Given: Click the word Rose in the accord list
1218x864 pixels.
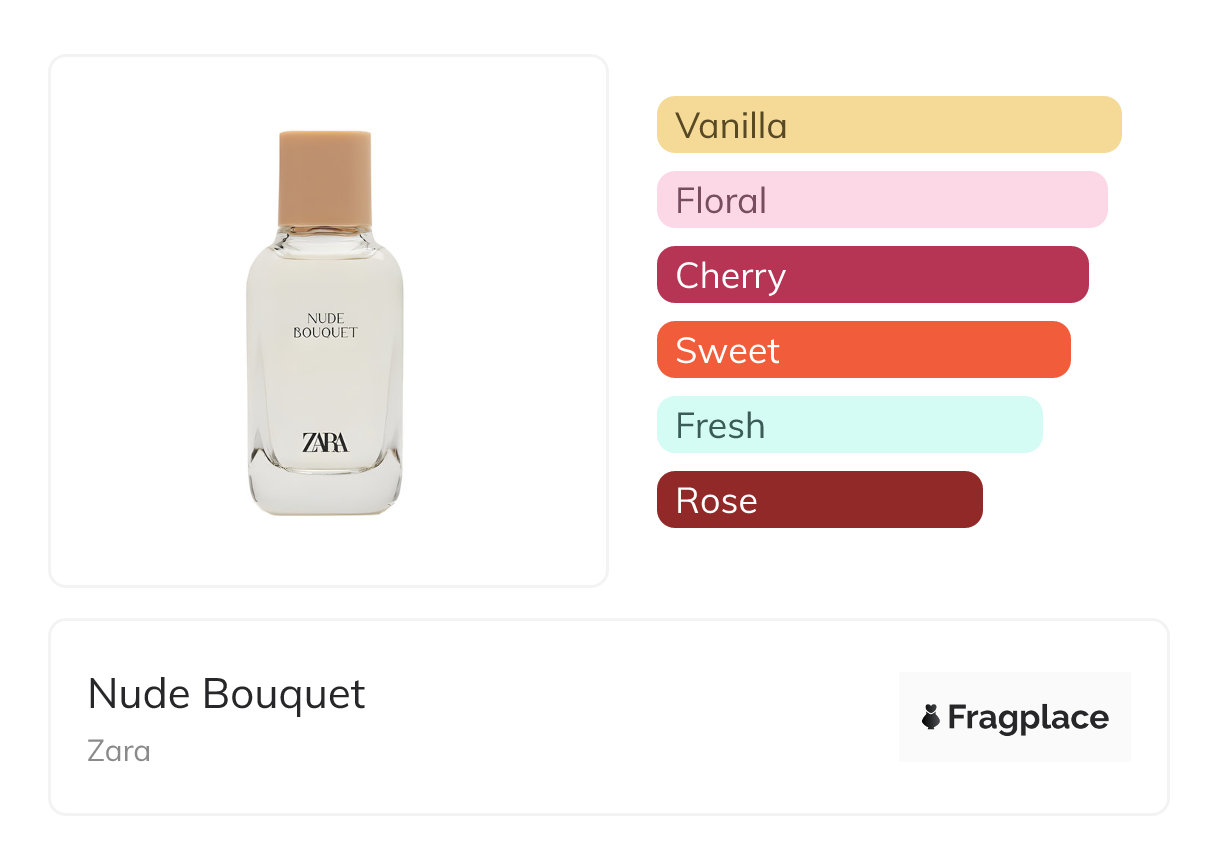Looking at the screenshot, I should tap(716, 501).
